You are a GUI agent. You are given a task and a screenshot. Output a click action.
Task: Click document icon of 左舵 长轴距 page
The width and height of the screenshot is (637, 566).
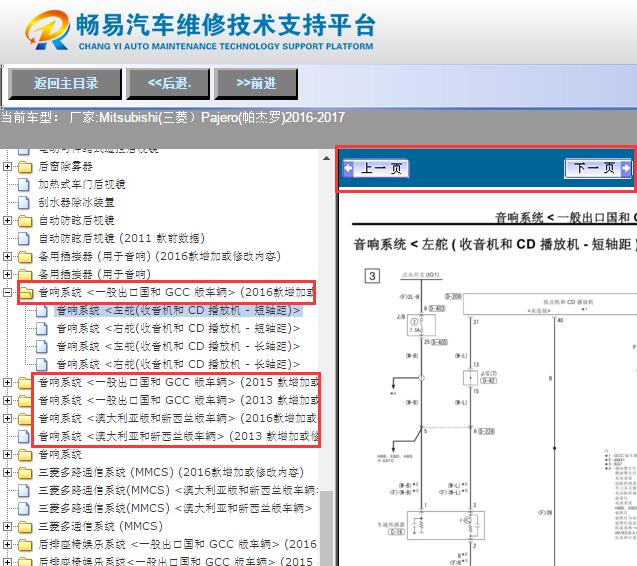[x=41, y=346]
